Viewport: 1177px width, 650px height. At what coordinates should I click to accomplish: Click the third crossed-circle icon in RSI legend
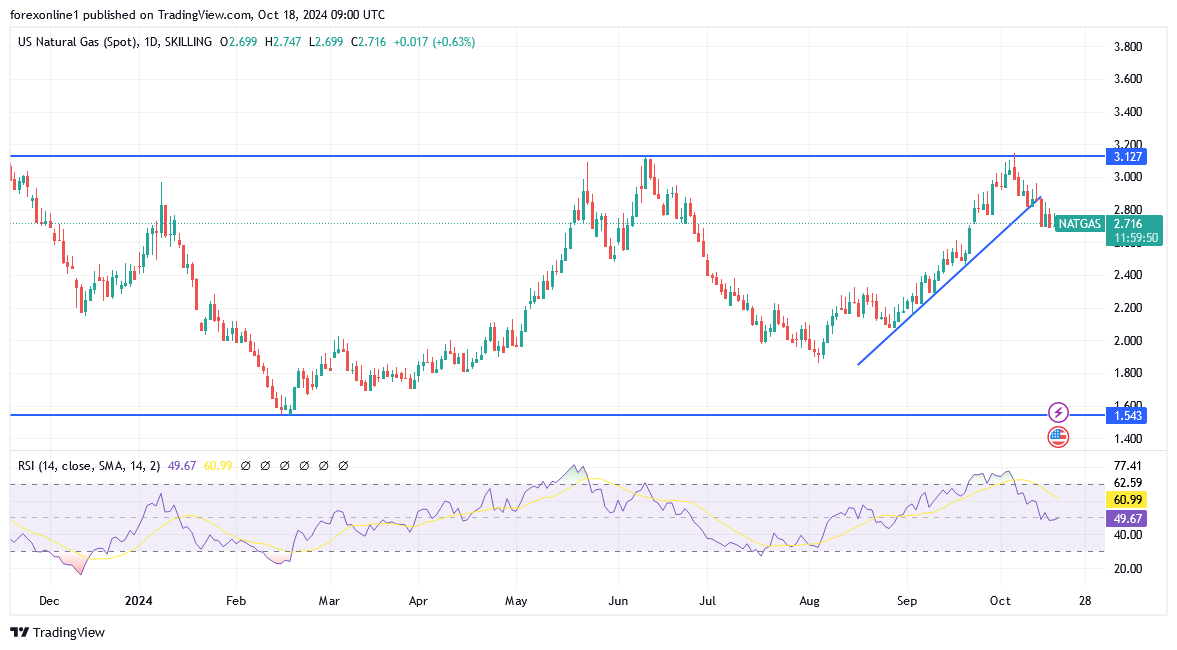tap(285, 465)
